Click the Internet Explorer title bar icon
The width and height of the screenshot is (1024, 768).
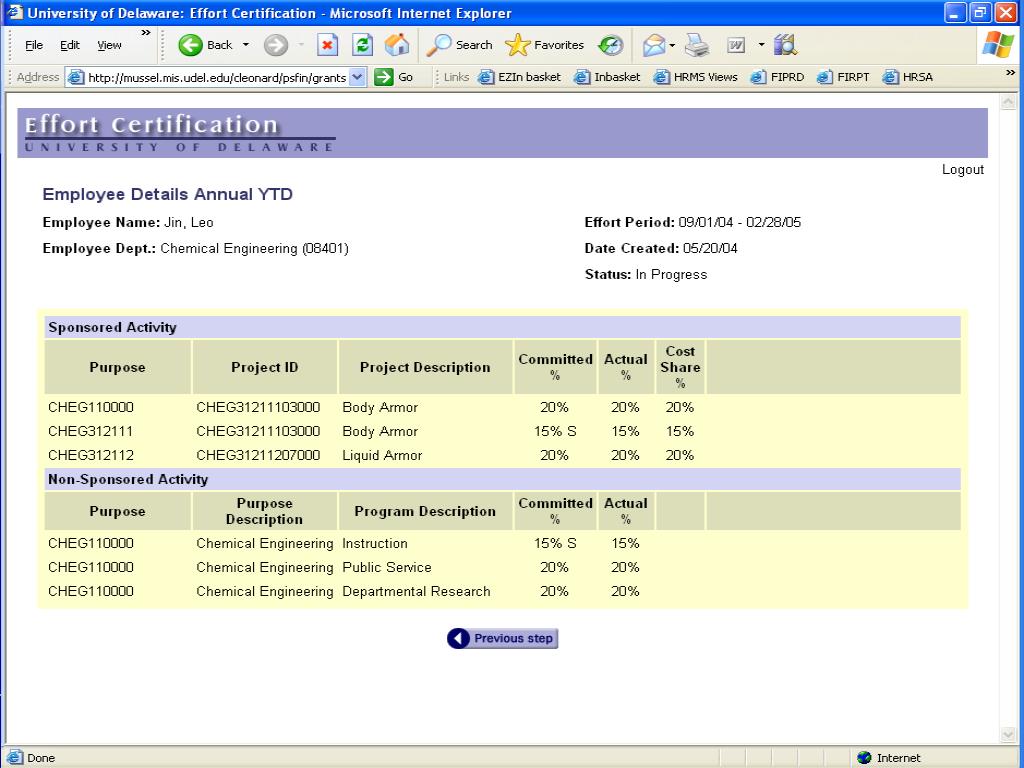tap(14, 12)
